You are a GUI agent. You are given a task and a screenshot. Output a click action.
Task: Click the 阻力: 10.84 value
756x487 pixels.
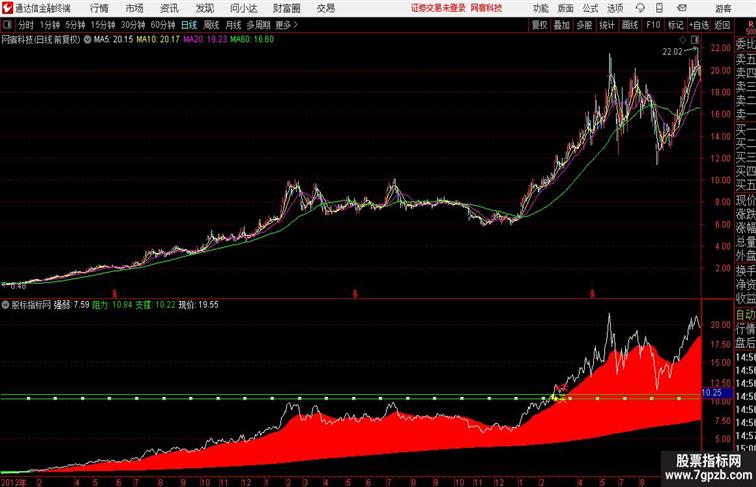pos(112,305)
